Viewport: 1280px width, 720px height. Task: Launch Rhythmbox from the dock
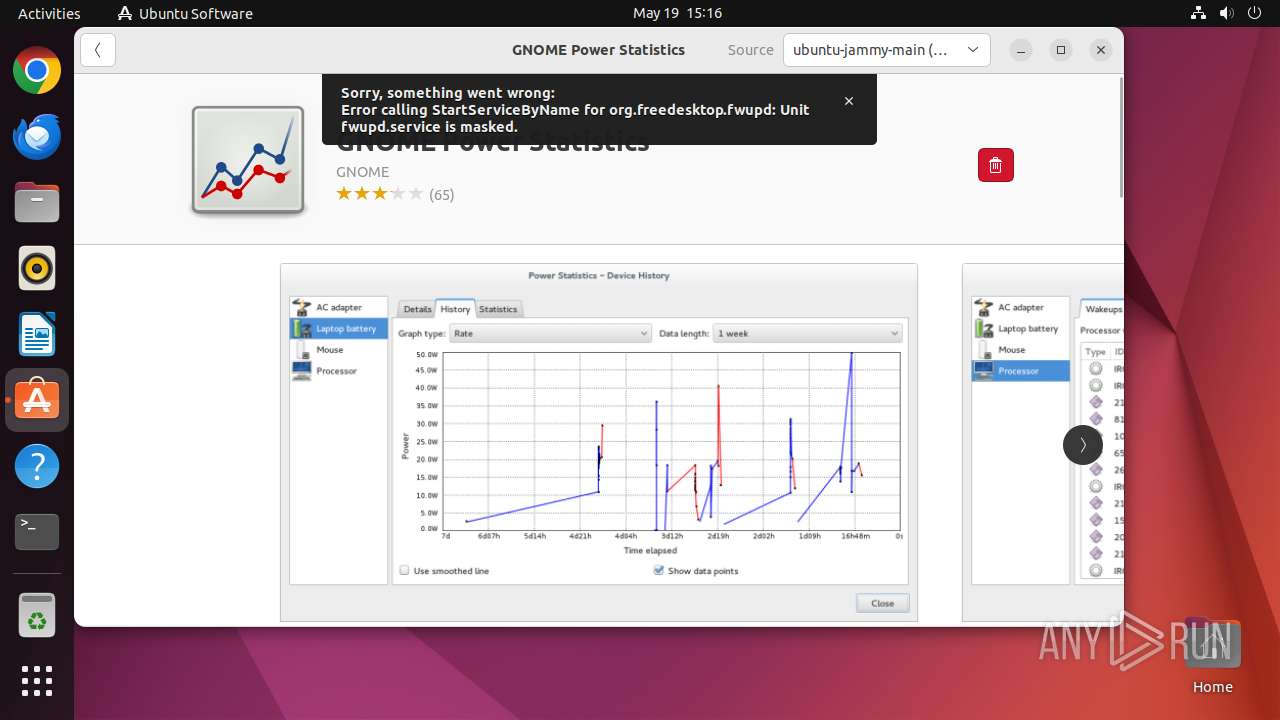(x=37, y=268)
